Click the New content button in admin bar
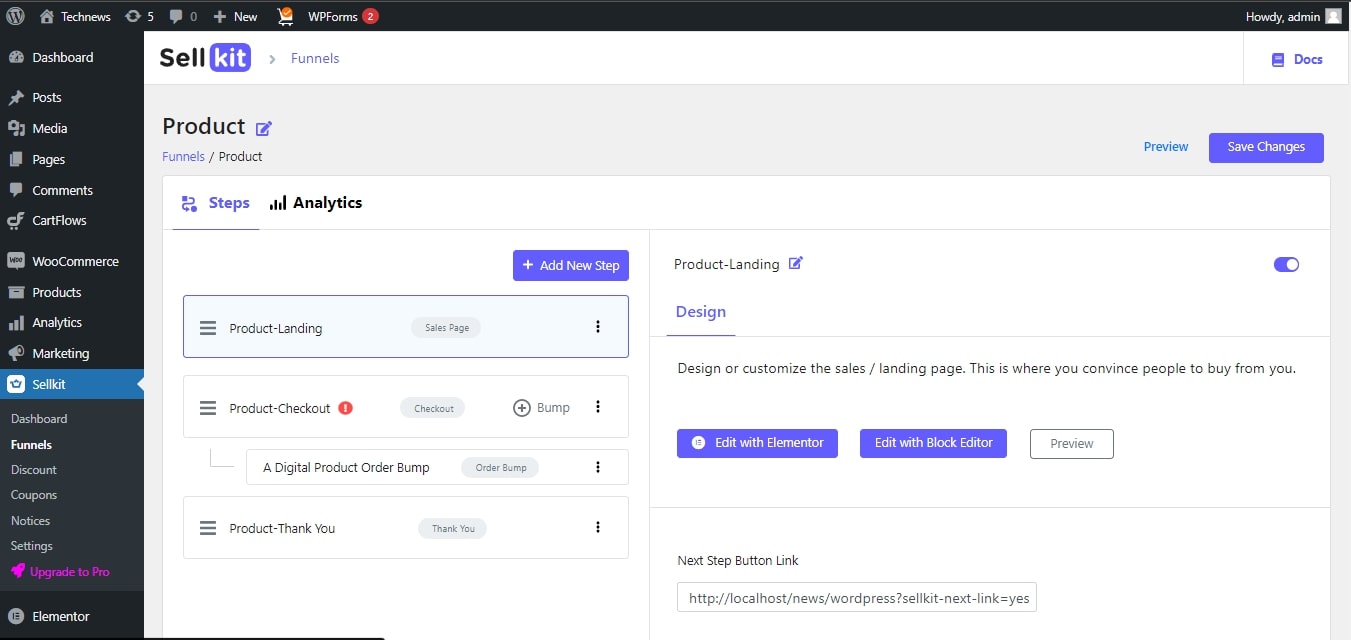 (235, 16)
